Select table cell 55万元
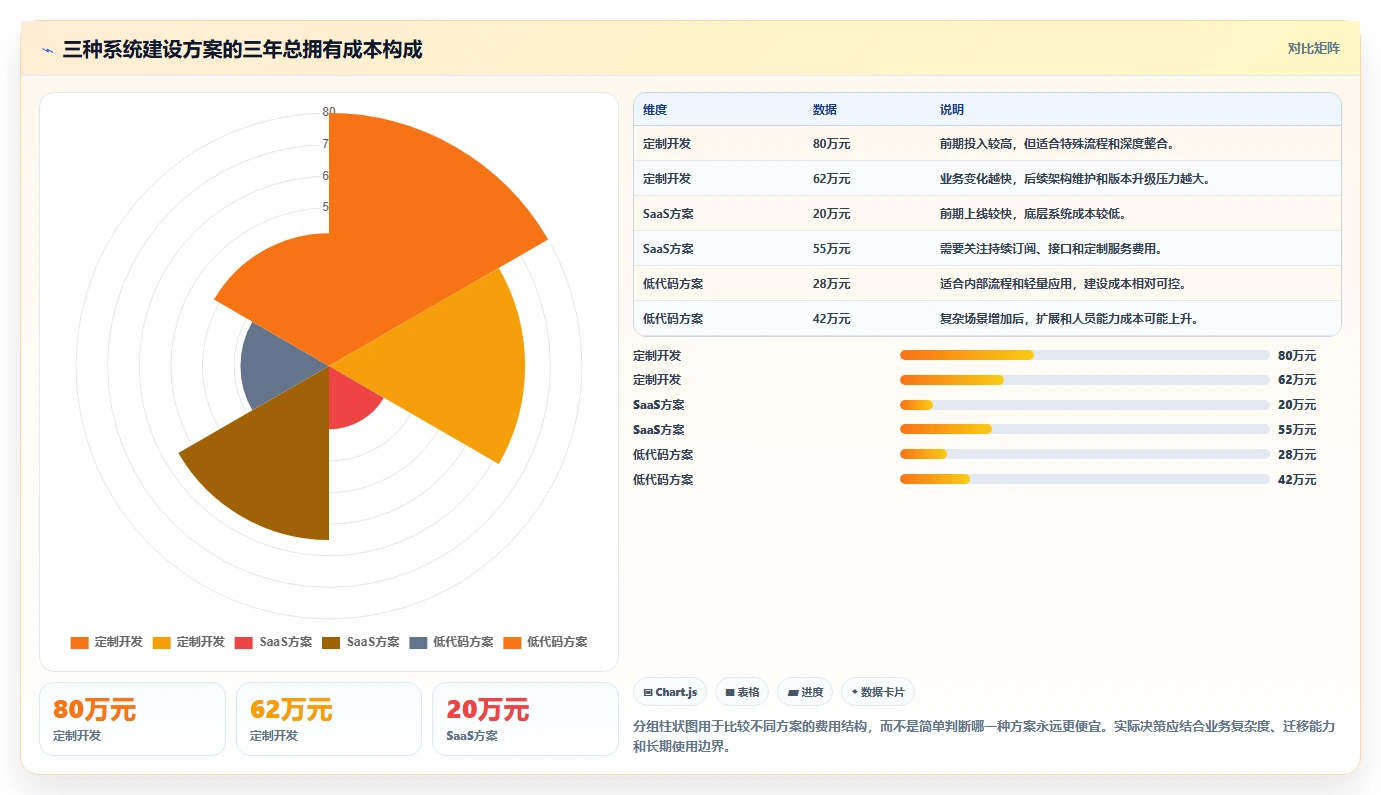1381x795 pixels. click(832, 249)
